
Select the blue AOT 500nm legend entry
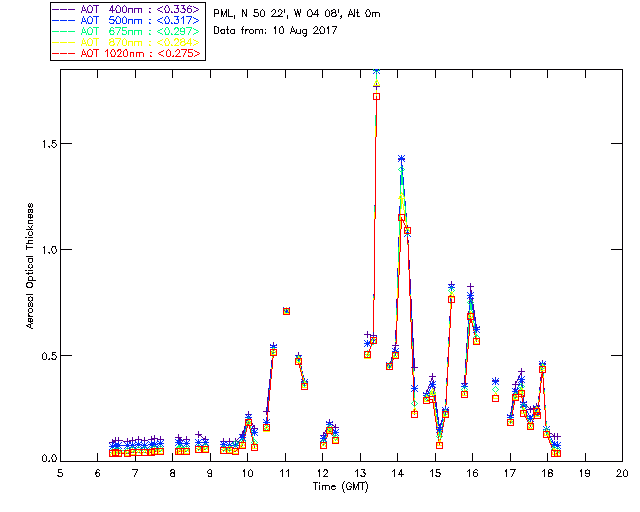[x=138, y=19]
